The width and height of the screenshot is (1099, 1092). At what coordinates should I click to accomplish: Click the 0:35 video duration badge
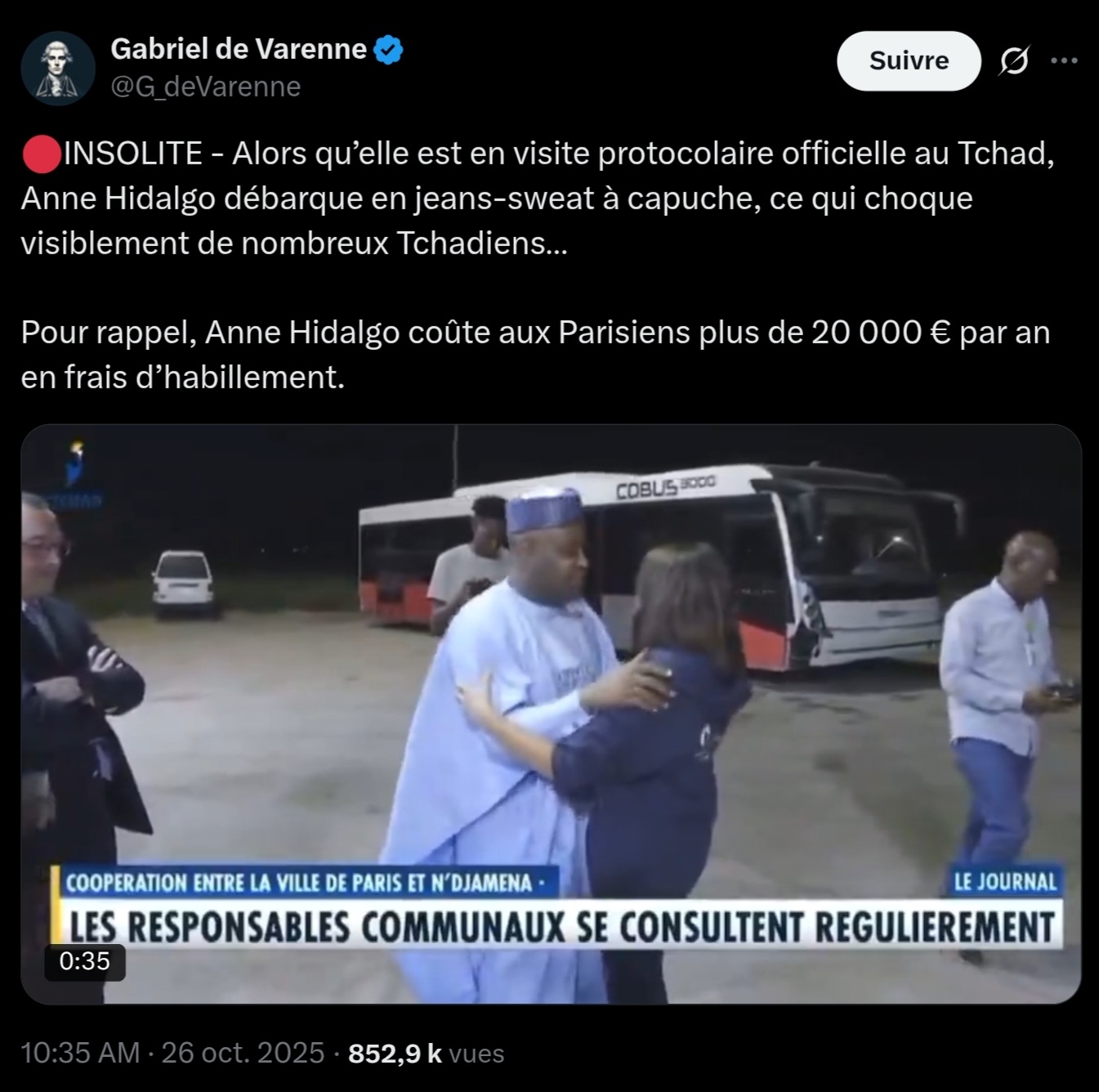(84, 961)
